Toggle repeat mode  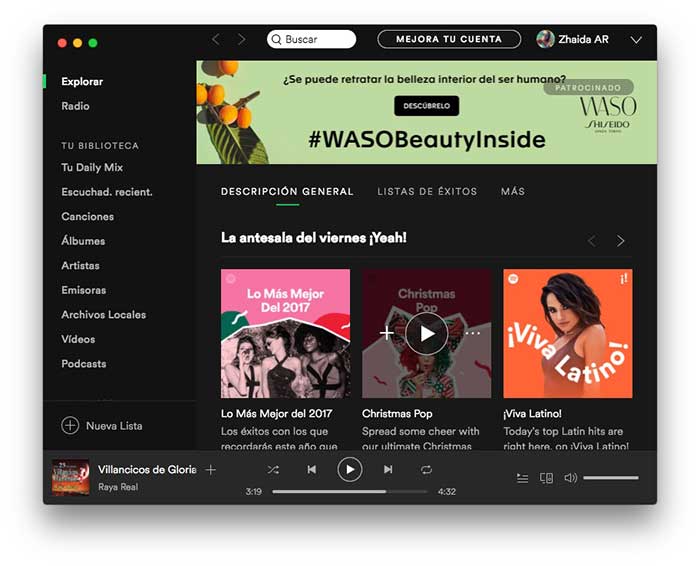pyautogui.click(x=426, y=470)
